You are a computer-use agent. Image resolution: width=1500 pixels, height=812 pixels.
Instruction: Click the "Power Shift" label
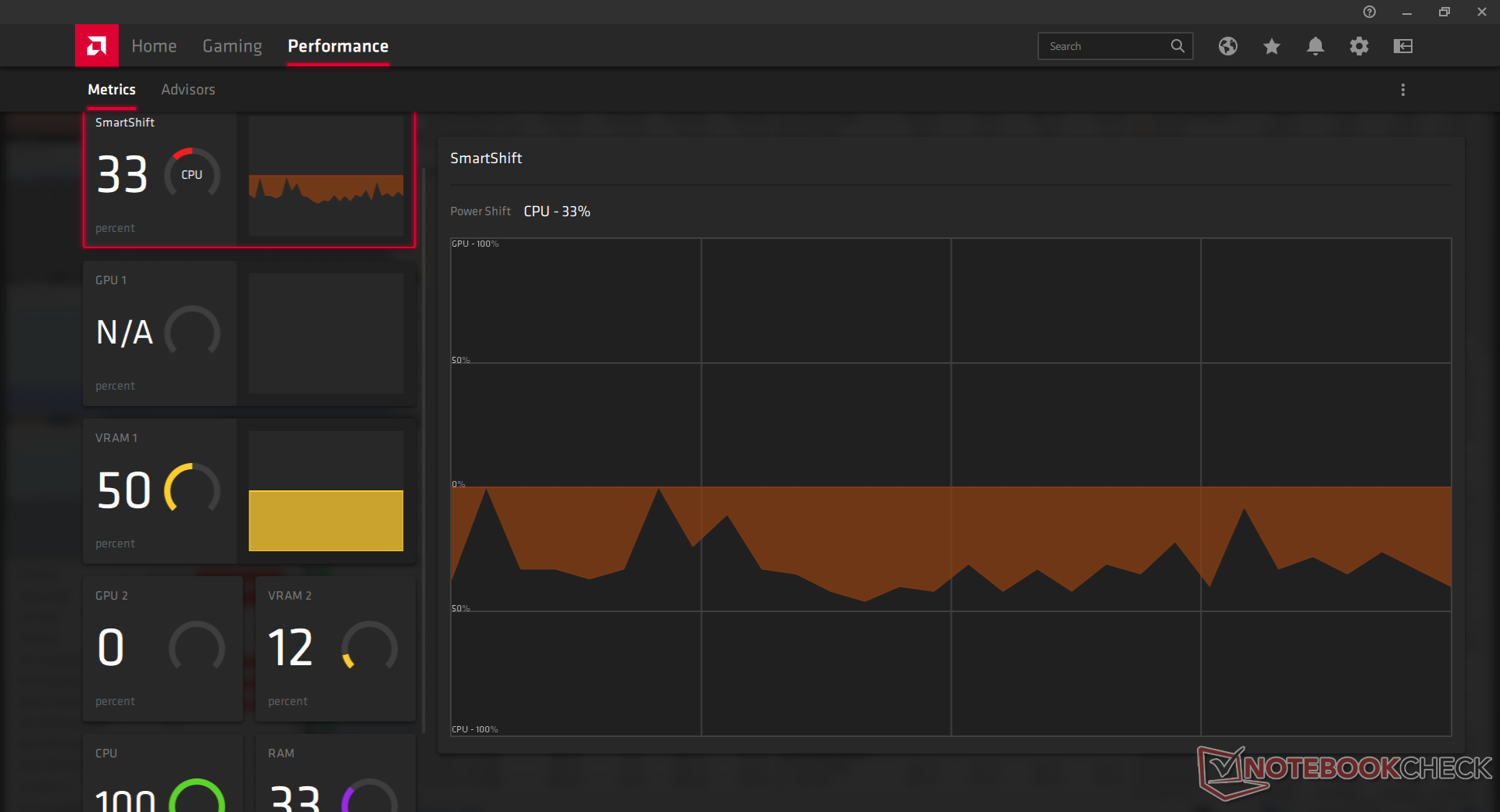(x=480, y=212)
